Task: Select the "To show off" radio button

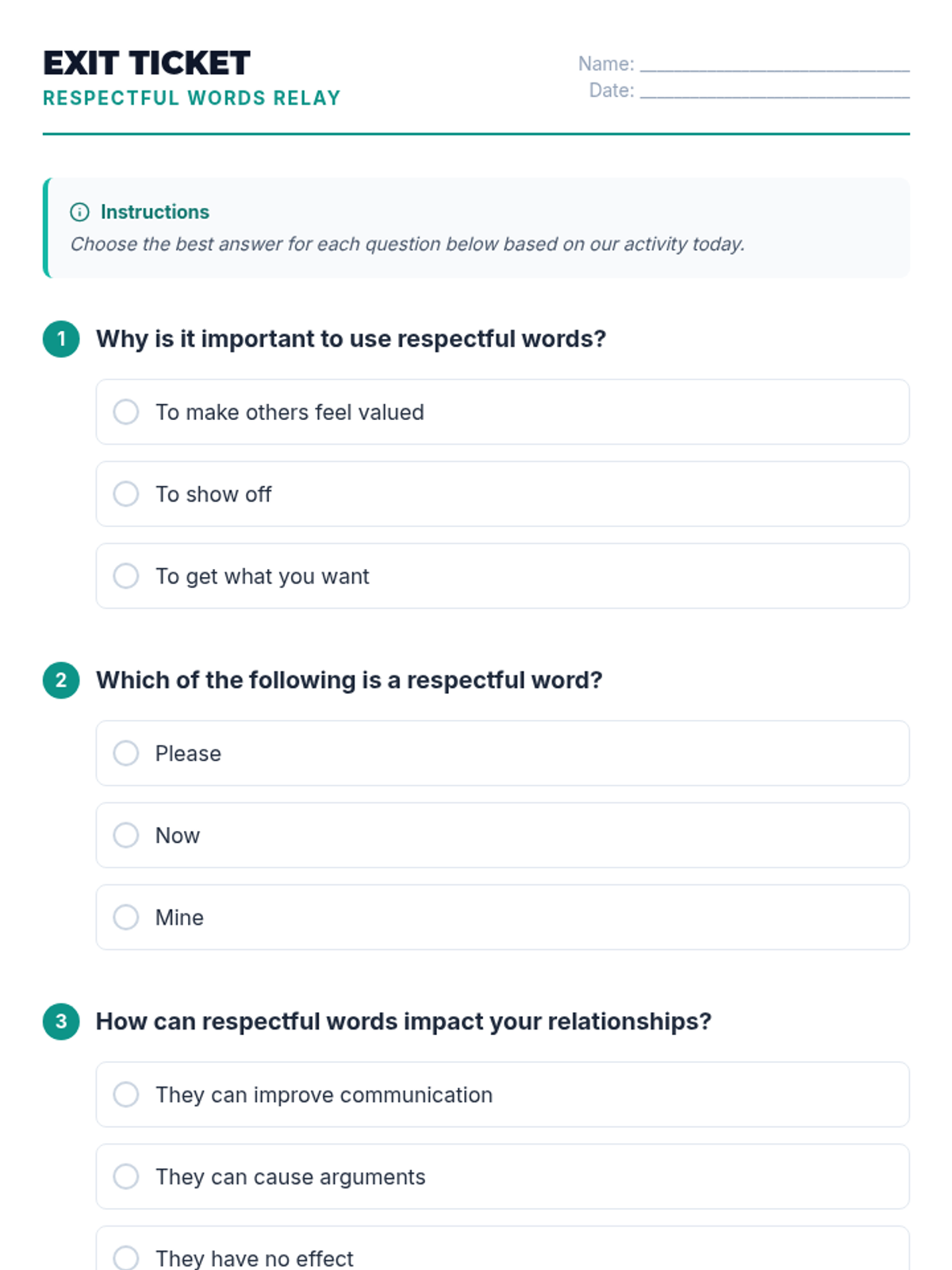Action: tap(126, 494)
